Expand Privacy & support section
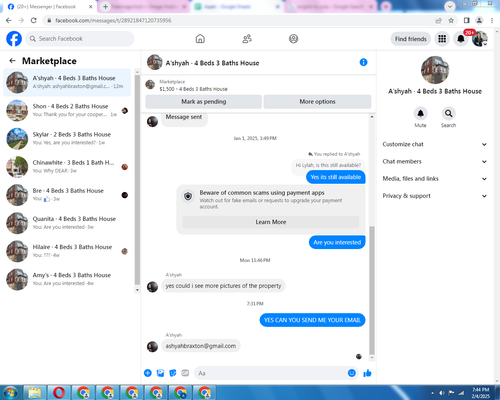Image resolution: width=500 pixels, height=400 pixels. [x=435, y=196]
